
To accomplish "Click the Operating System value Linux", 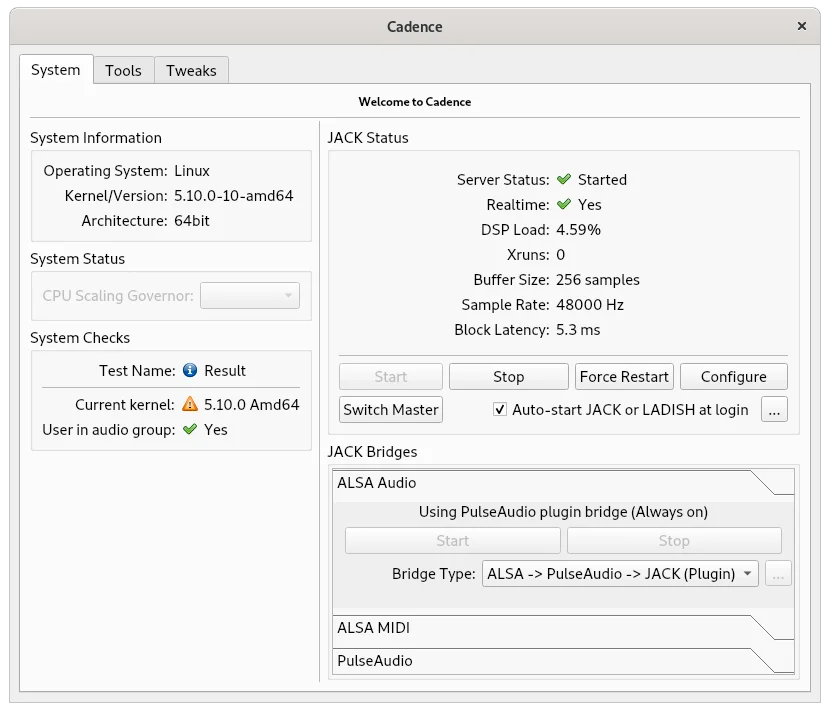I will [x=192, y=170].
